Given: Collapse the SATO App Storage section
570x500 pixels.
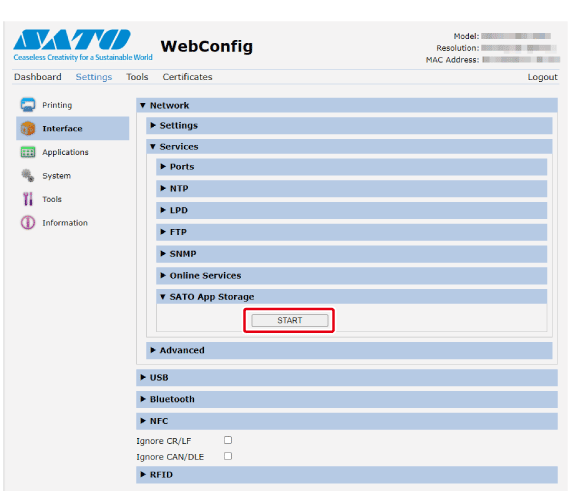Looking at the screenshot, I should [352, 297].
